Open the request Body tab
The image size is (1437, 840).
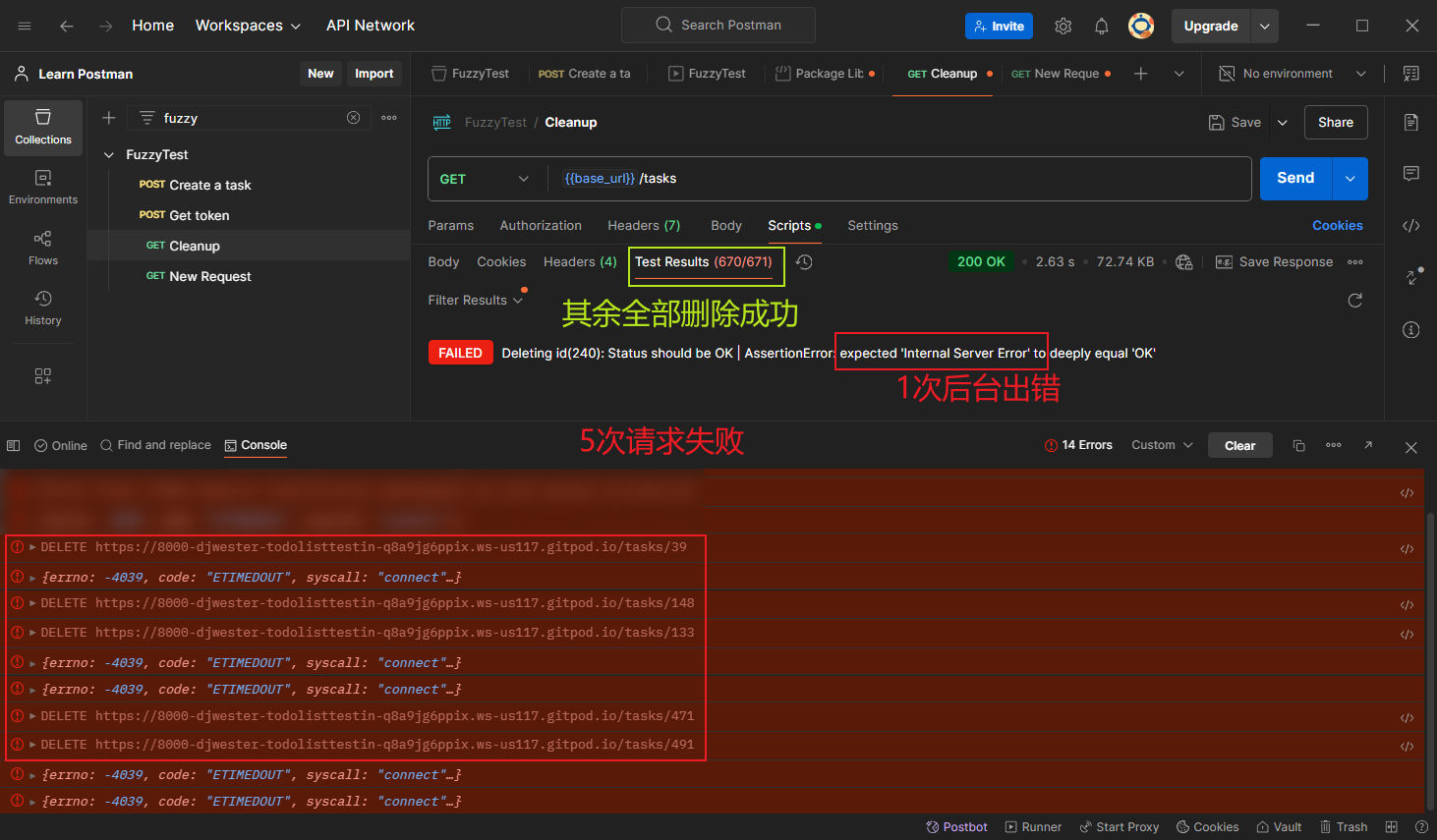tap(726, 226)
